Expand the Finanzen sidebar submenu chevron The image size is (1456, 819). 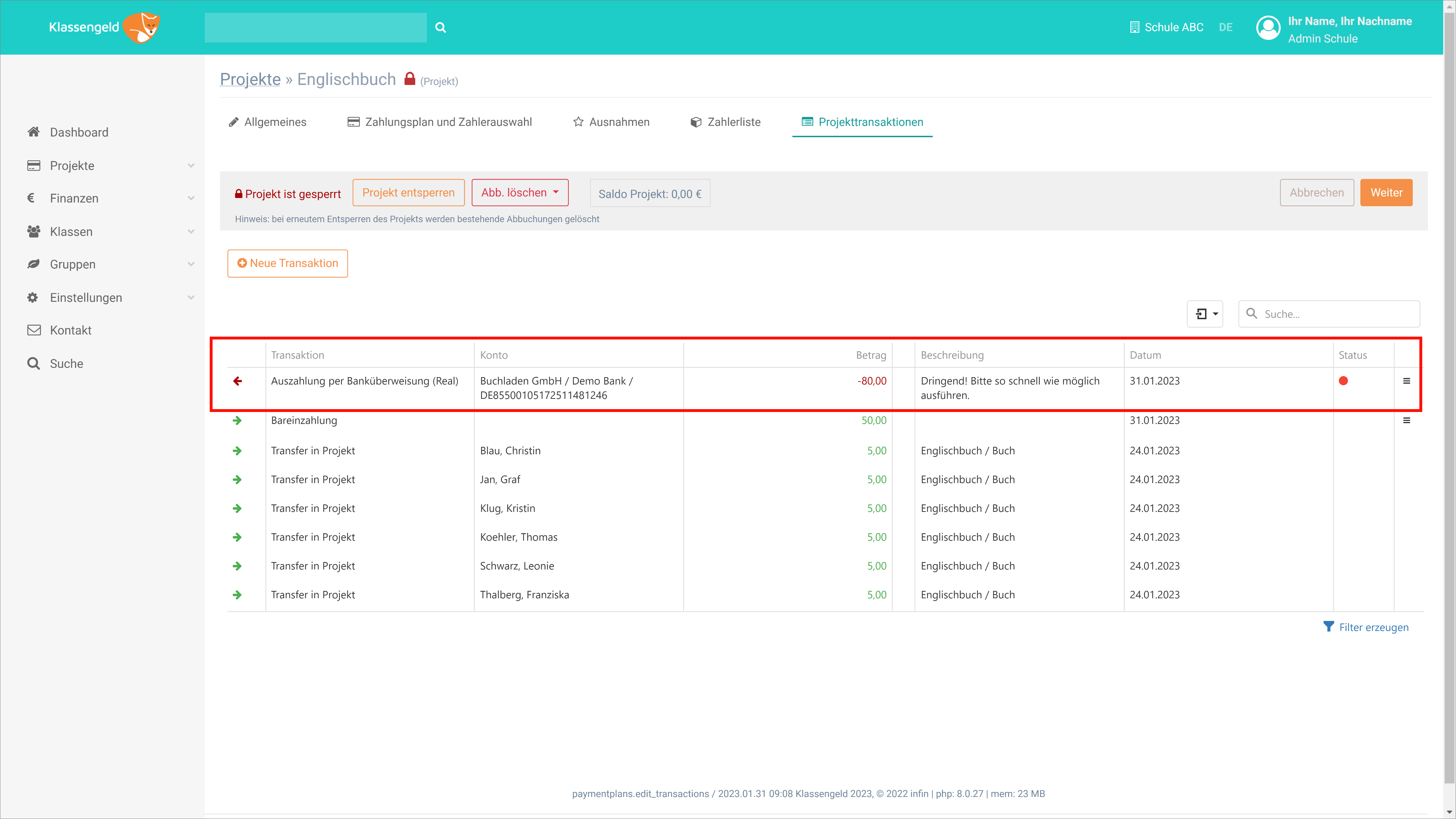191,198
